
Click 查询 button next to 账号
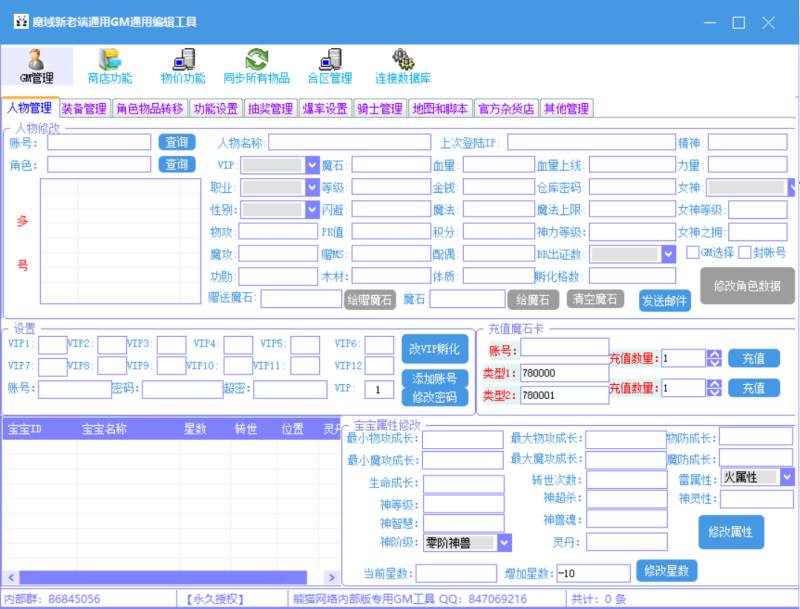click(177, 142)
